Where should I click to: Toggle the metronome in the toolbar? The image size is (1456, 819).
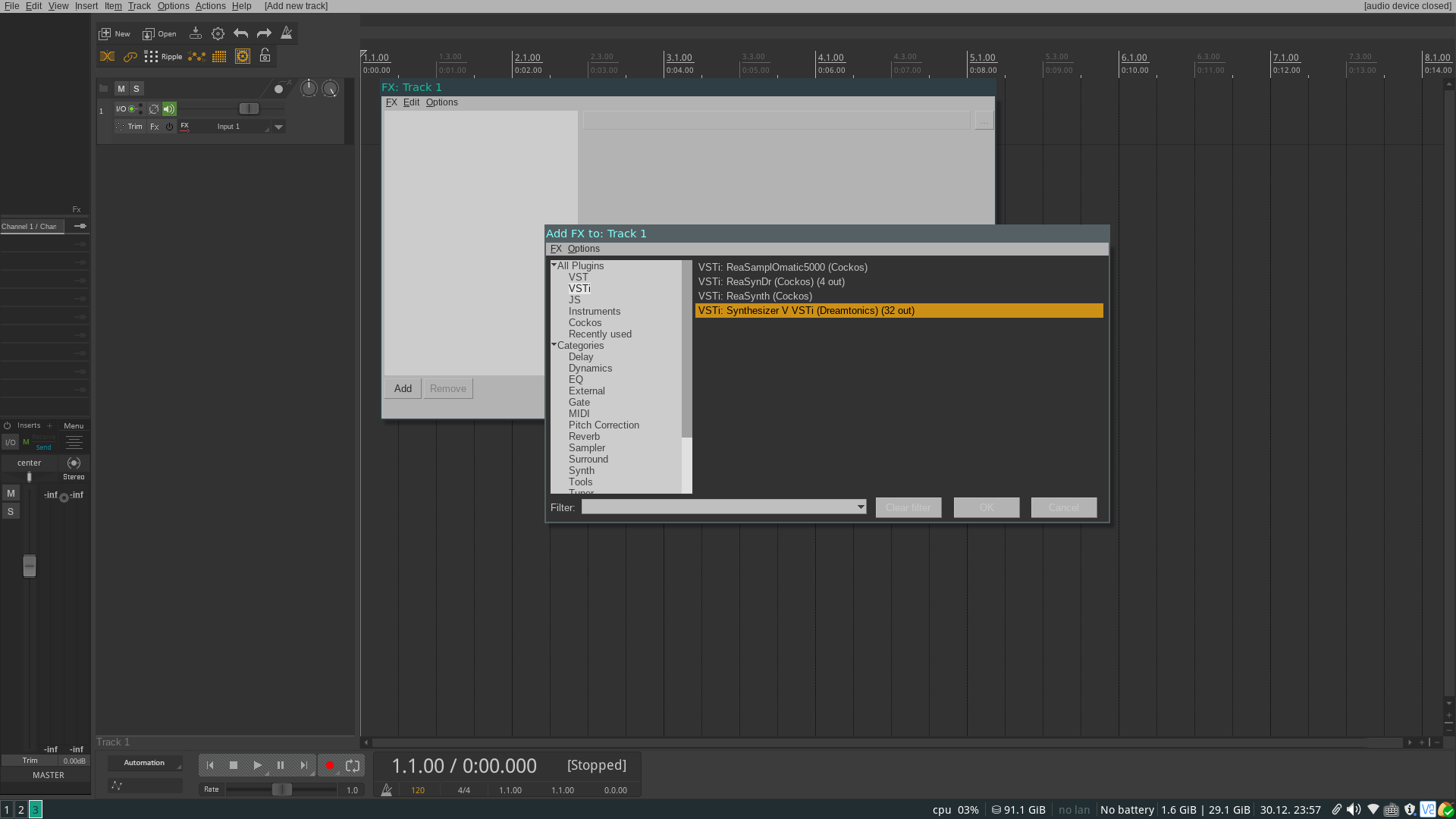[287, 33]
